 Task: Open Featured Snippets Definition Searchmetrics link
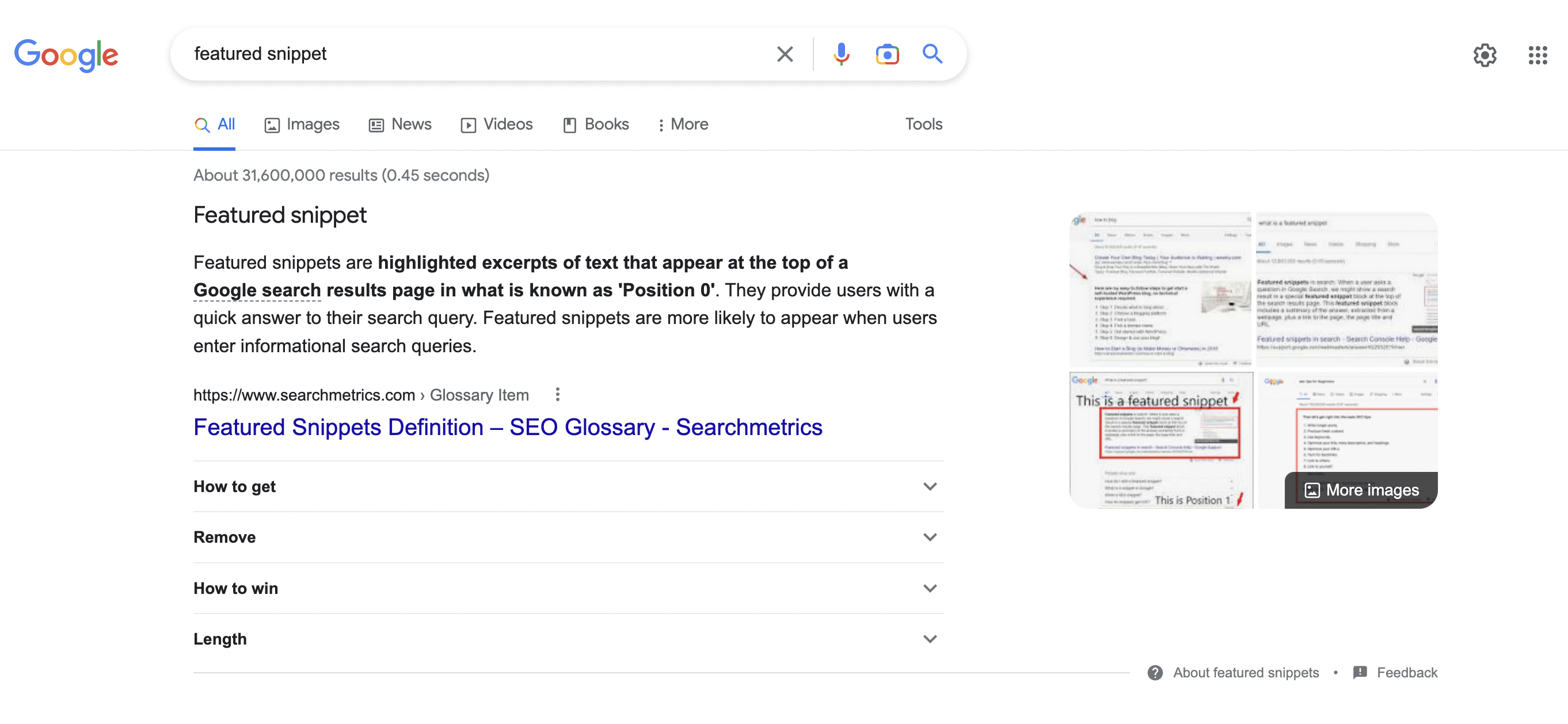point(508,427)
